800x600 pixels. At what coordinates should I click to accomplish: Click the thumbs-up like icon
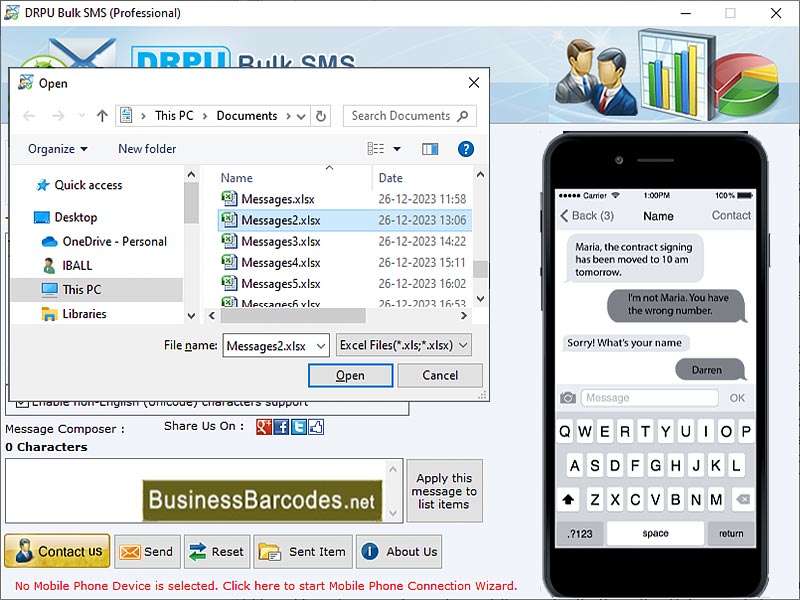click(x=316, y=427)
